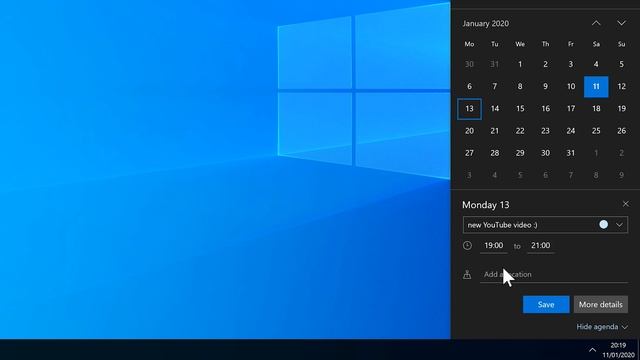Close the Monday 13 event panel
Viewport: 640px width, 360px height.
point(626,204)
